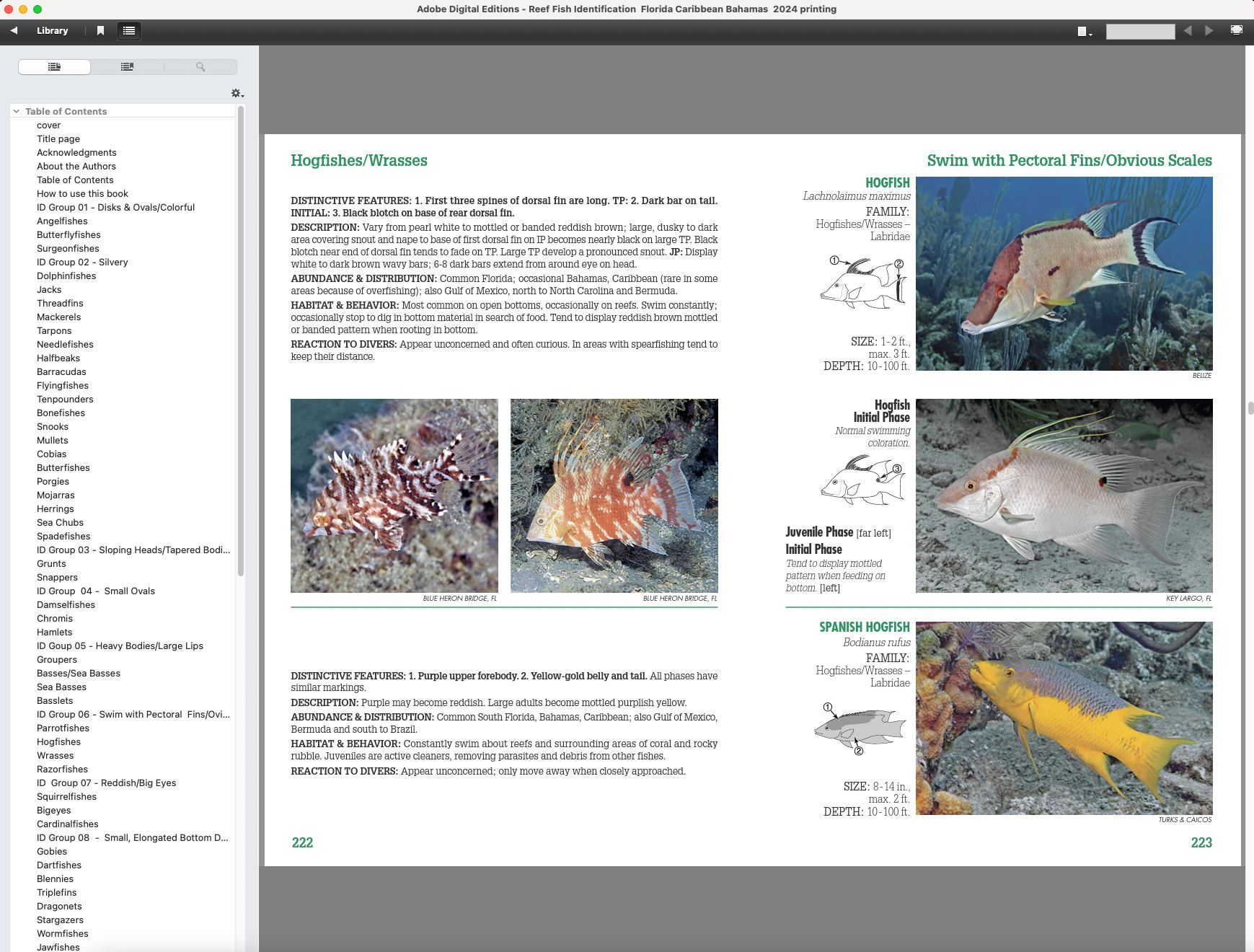This screenshot has height=952, width=1254.
Task: Open the Squirrelfishes chapter
Action: point(66,796)
